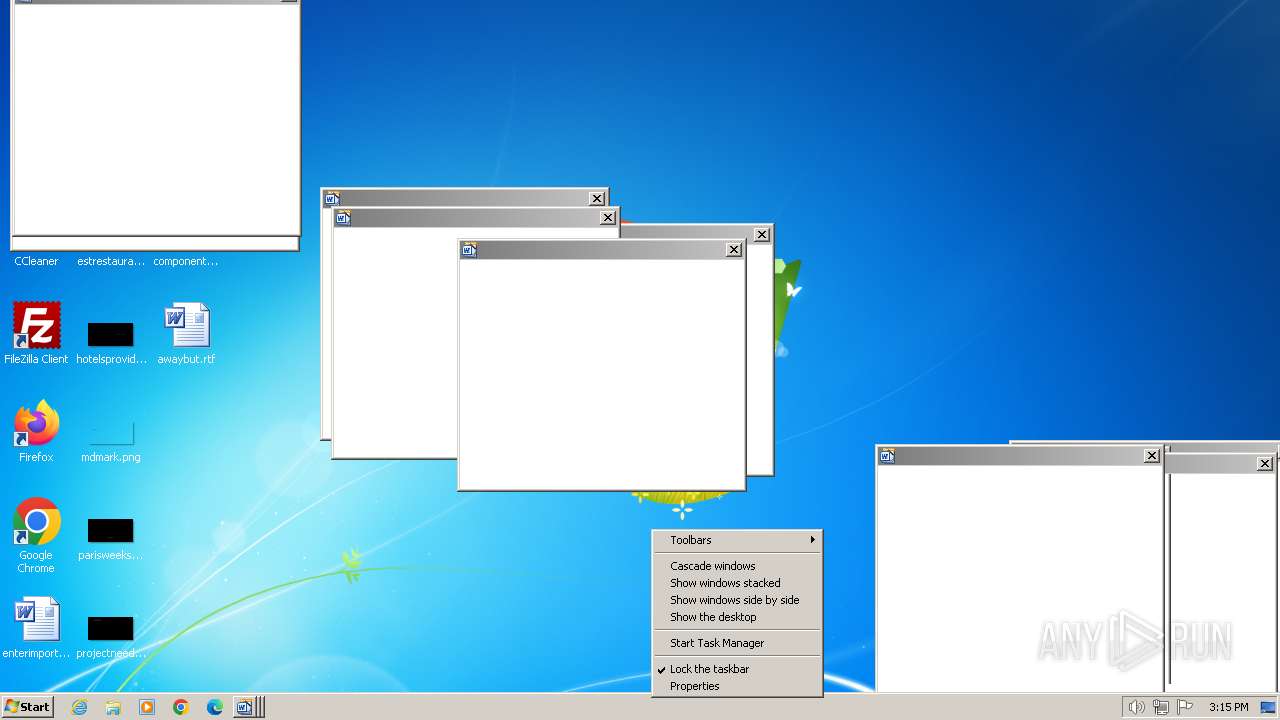The image size is (1280, 720).
Task: Open the Action Center flag icon
Action: (x=1185, y=707)
